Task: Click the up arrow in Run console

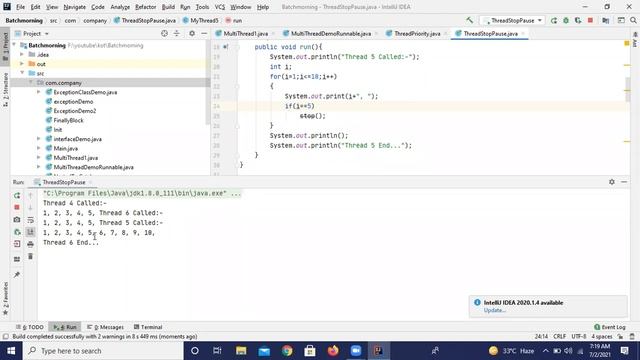Action: 30,196
